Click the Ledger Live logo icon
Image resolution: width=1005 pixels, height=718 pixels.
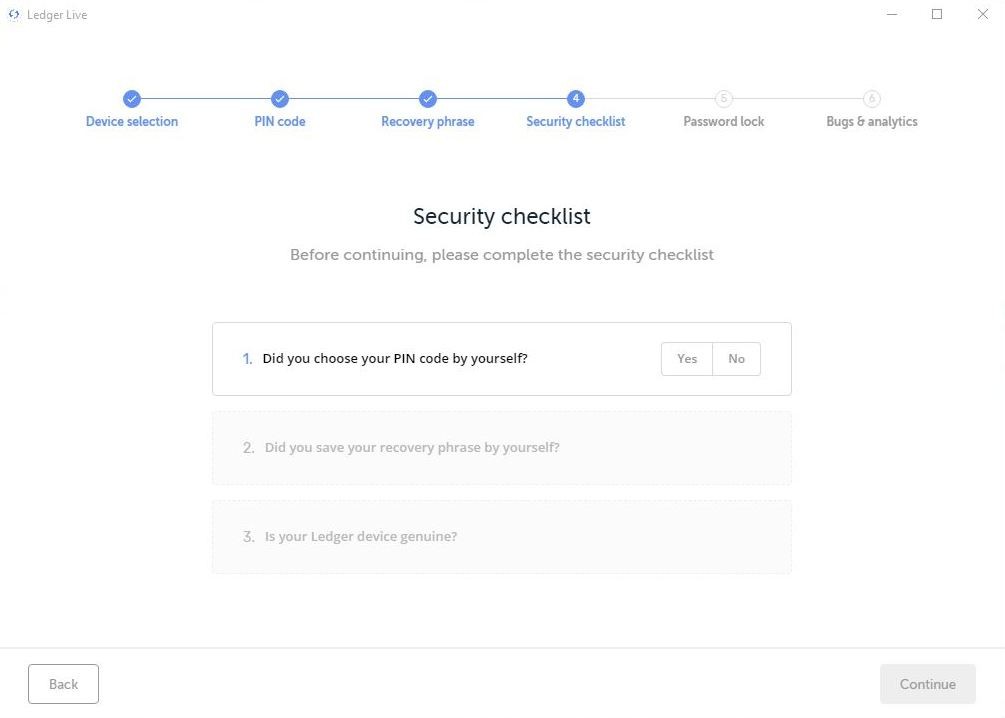click(14, 15)
